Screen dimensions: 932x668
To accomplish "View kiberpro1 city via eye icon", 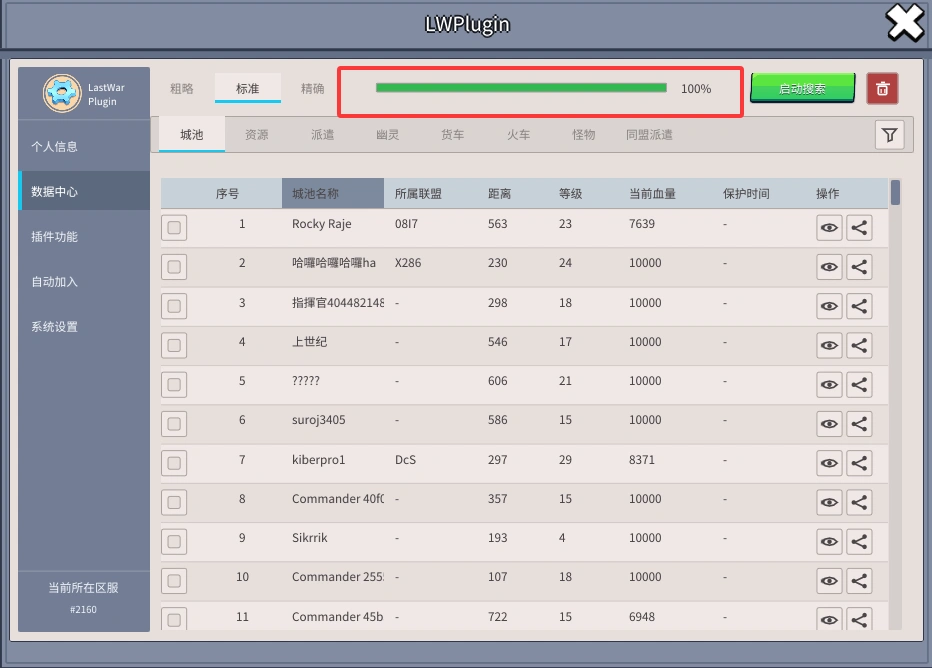I will (x=829, y=463).
